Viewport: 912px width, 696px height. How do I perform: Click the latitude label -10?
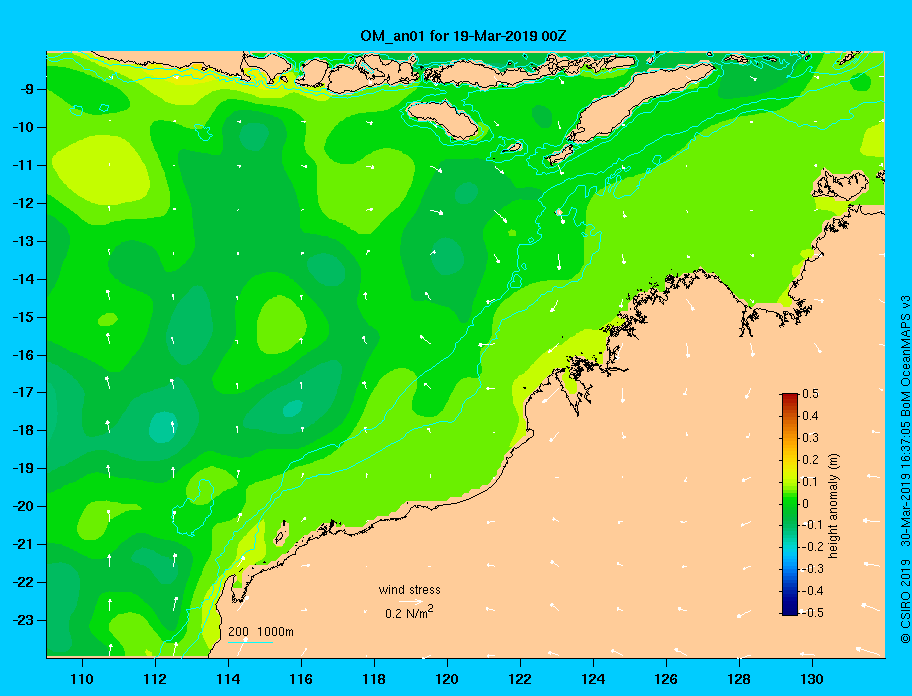23,127
